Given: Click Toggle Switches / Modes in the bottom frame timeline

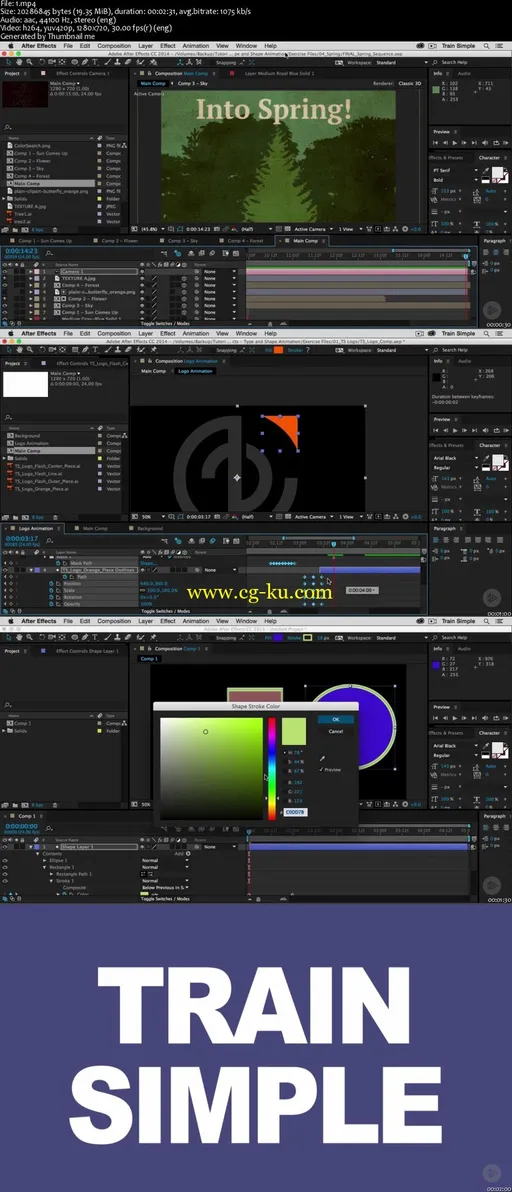Looking at the screenshot, I should 165,899.
